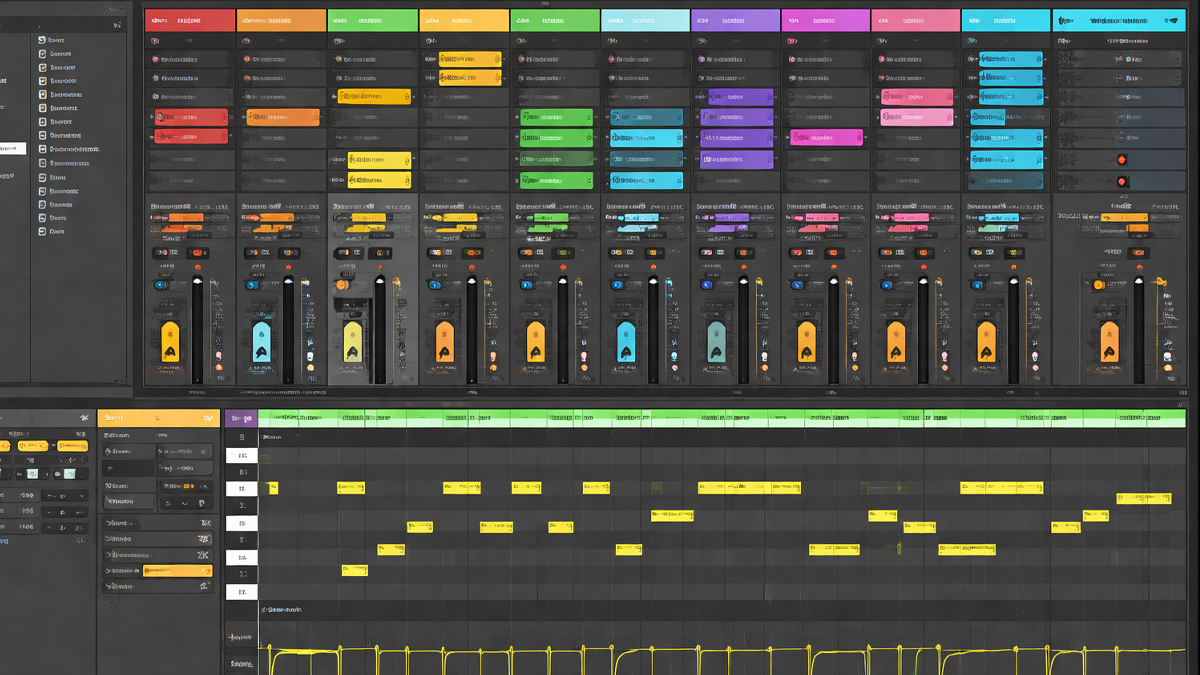
Task: Click the orange knob on the master channel strip
Action: (x=1099, y=285)
